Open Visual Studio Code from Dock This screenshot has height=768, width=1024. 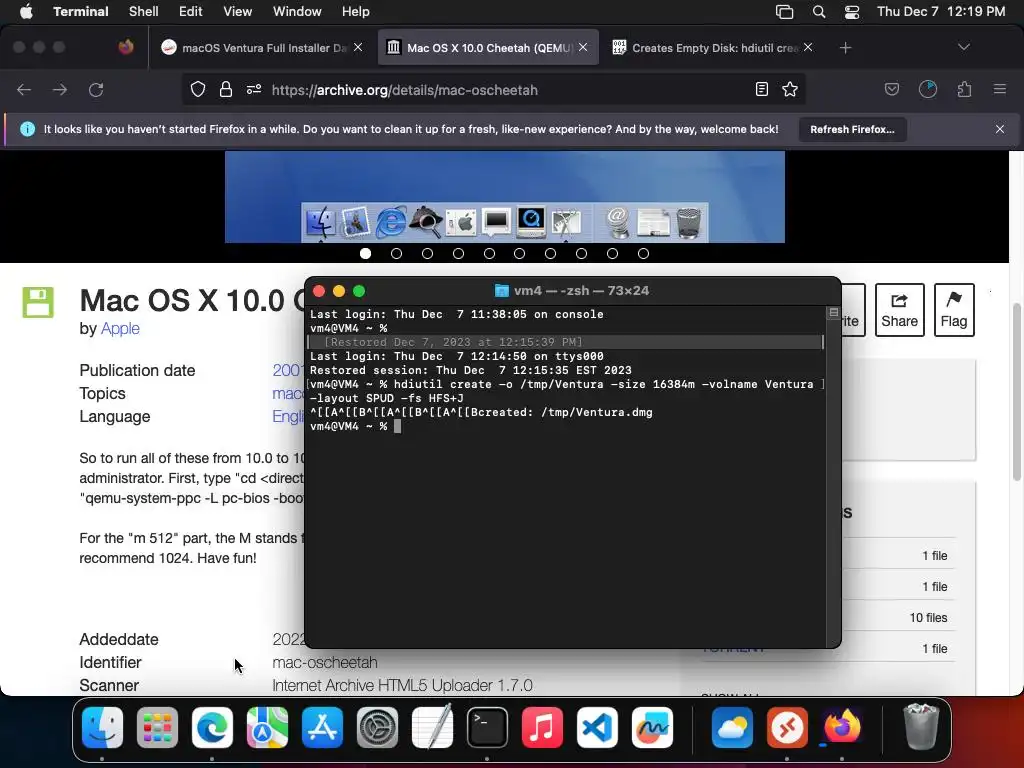pos(597,728)
